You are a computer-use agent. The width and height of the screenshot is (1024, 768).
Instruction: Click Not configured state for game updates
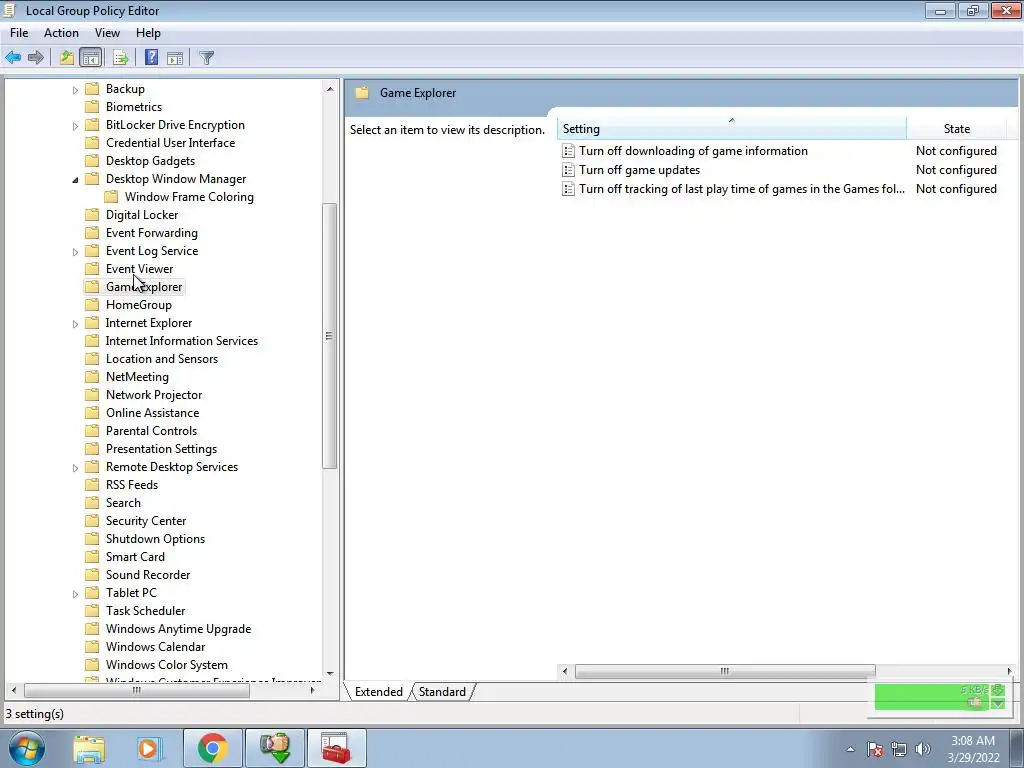point(956,170)
